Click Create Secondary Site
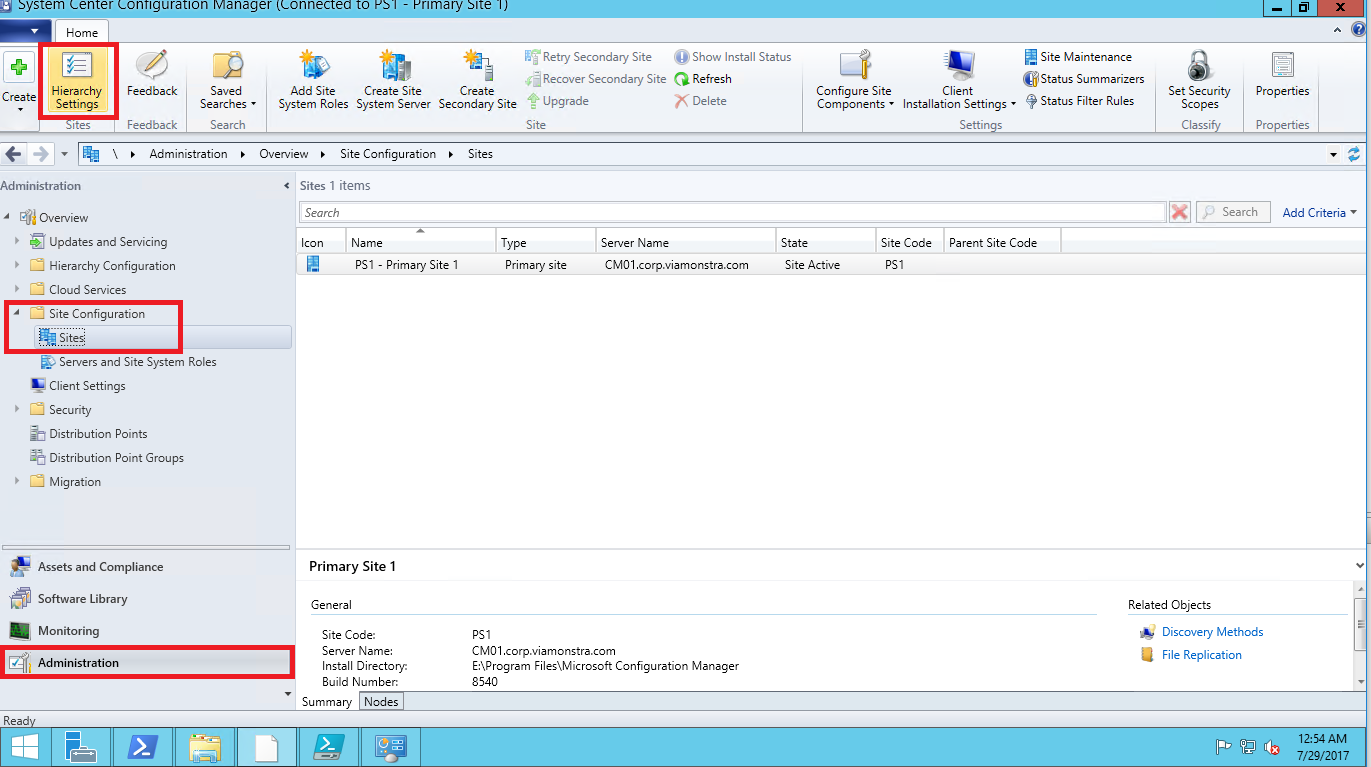 [x=477, y=81]
